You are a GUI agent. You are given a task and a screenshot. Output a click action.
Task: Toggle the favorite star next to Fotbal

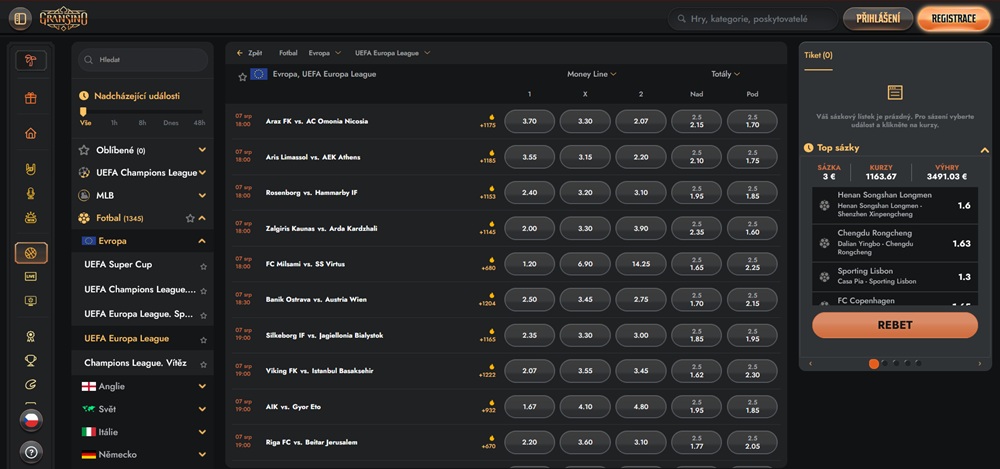click(190, 218)
